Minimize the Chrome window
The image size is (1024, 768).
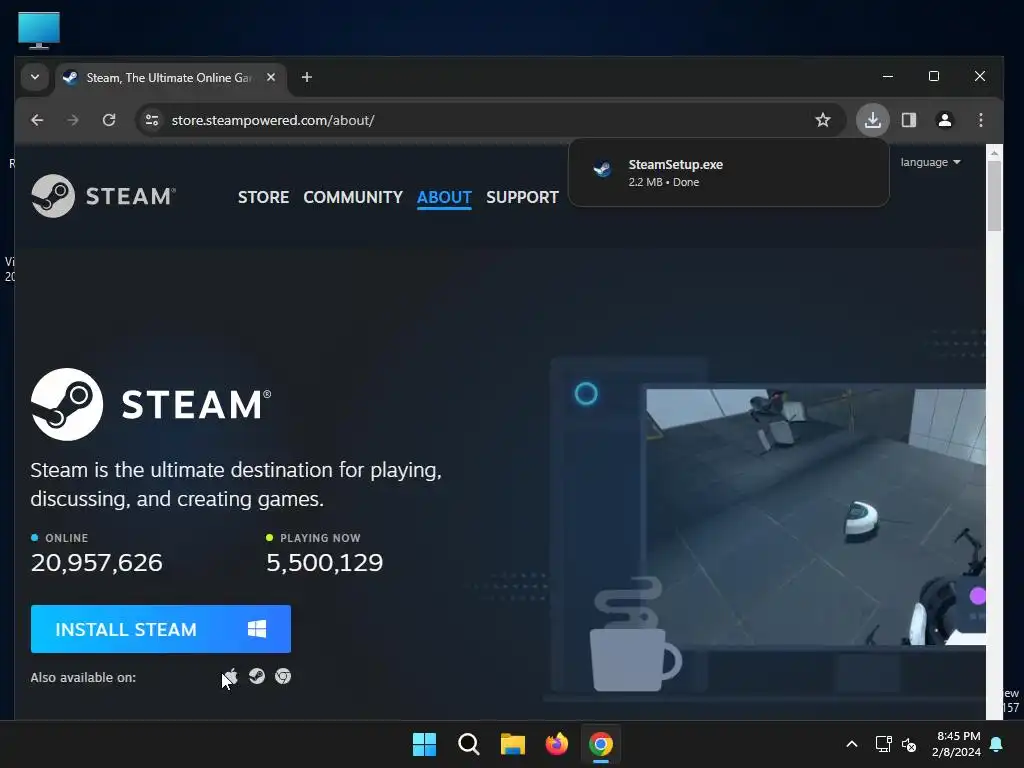pyautogui.click(x=888, y=76)
